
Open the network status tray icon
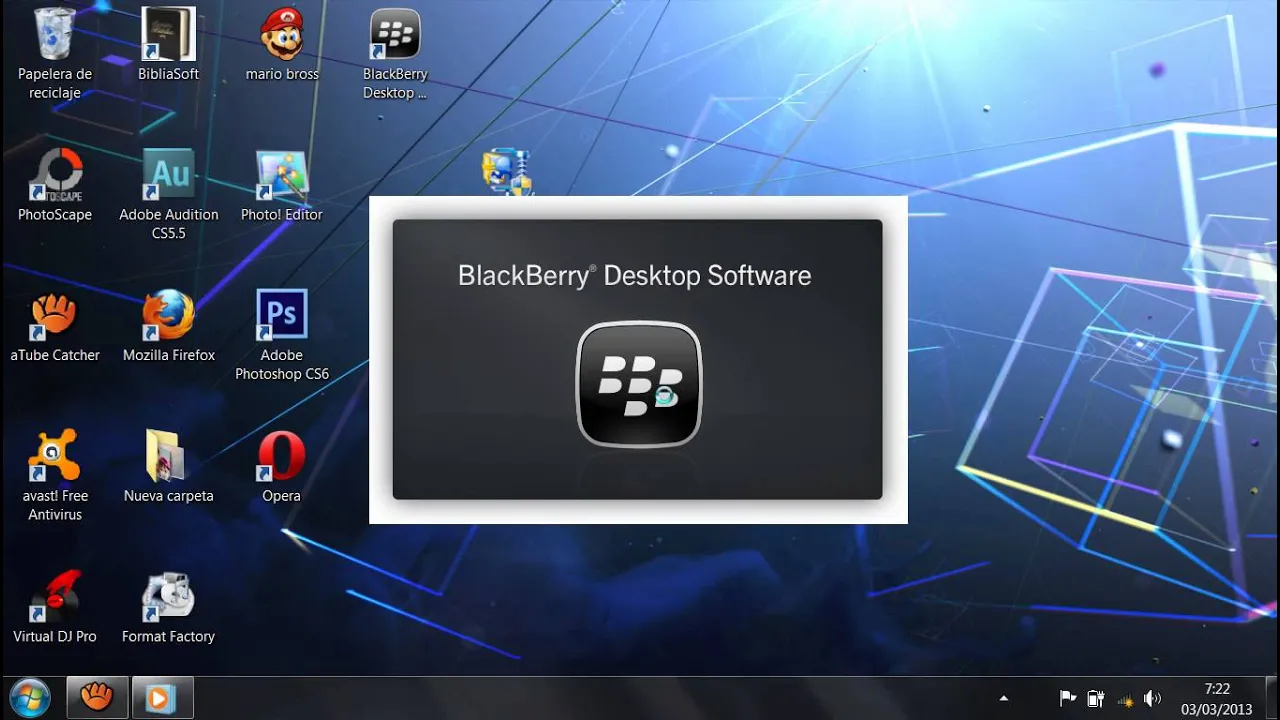(1124, 699)
